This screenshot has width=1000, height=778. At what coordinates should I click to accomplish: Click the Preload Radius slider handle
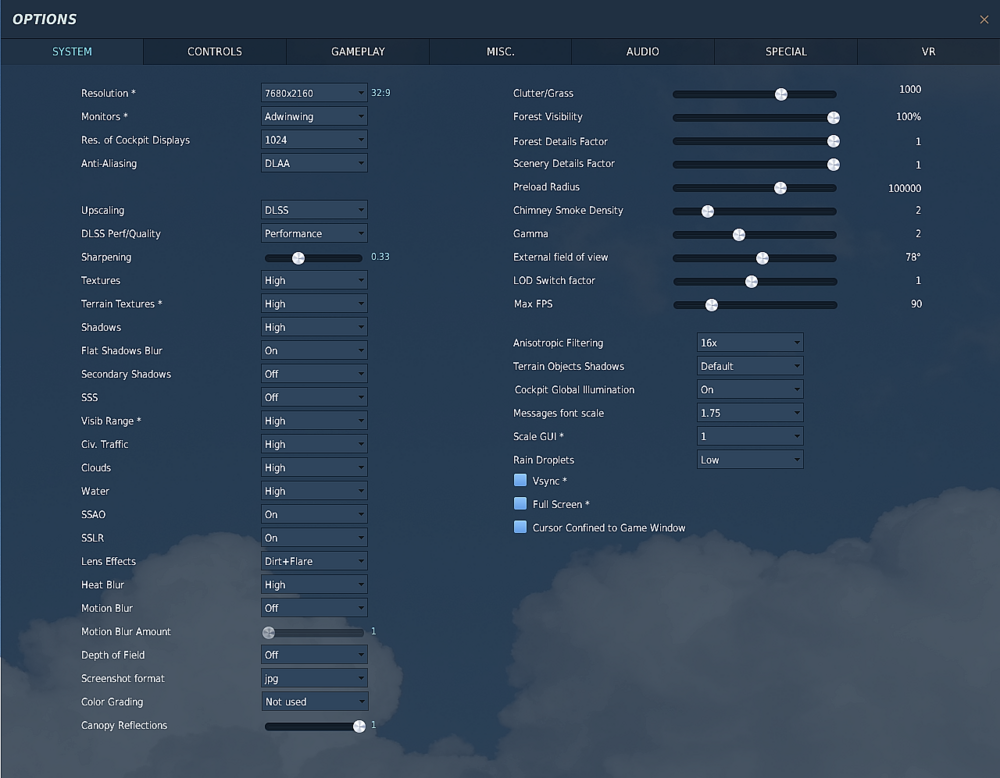click(780, 188)
